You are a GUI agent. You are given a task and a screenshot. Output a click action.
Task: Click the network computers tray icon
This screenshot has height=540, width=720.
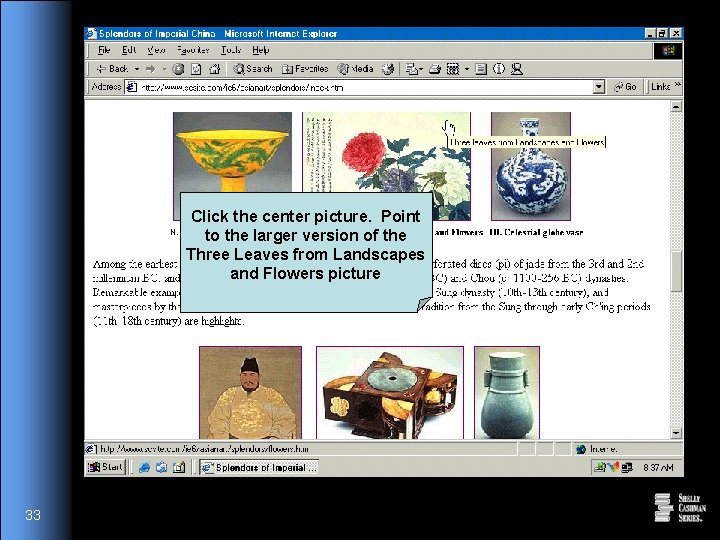[627, 467]
